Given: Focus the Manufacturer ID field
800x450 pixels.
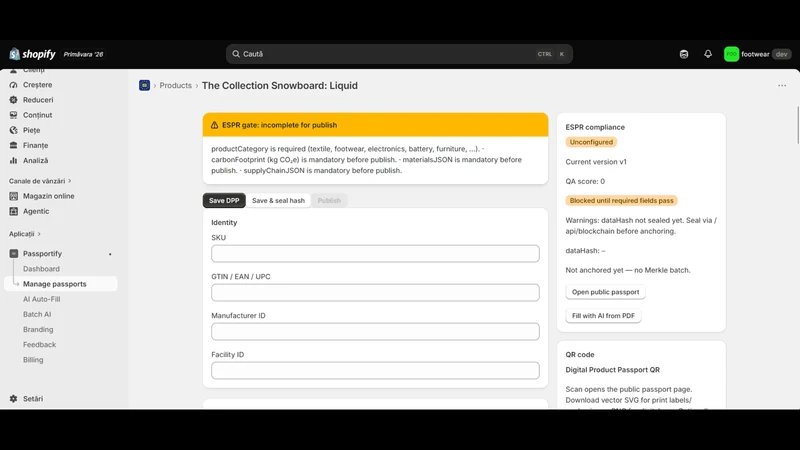Looking at the screenshot, I should click(375, 332).
